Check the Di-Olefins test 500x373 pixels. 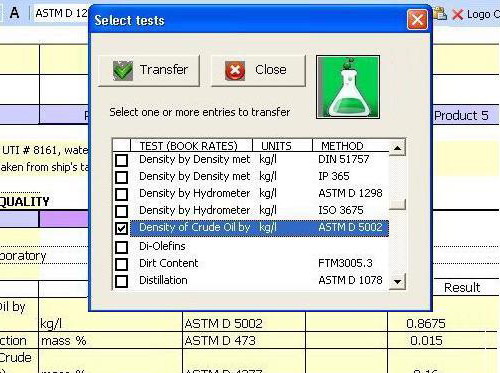pyautogui.click(x=121, y=247)
